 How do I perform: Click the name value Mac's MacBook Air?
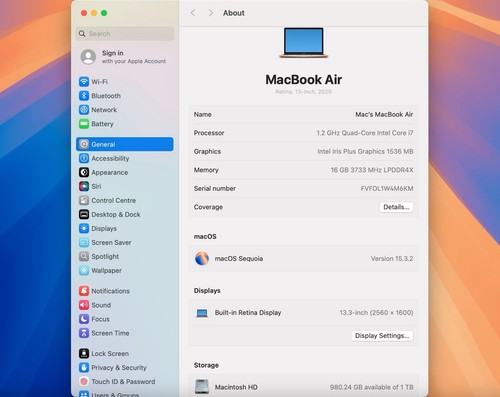click(384, 114)
